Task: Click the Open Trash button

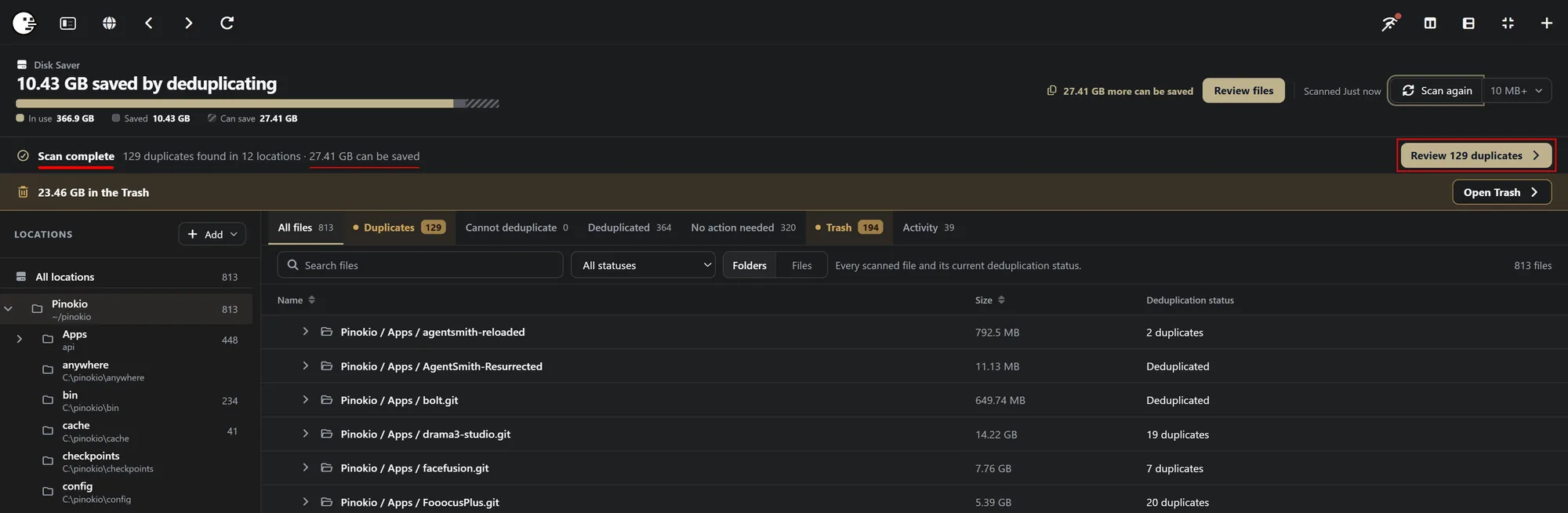Action: click(x=1501, y=192)
